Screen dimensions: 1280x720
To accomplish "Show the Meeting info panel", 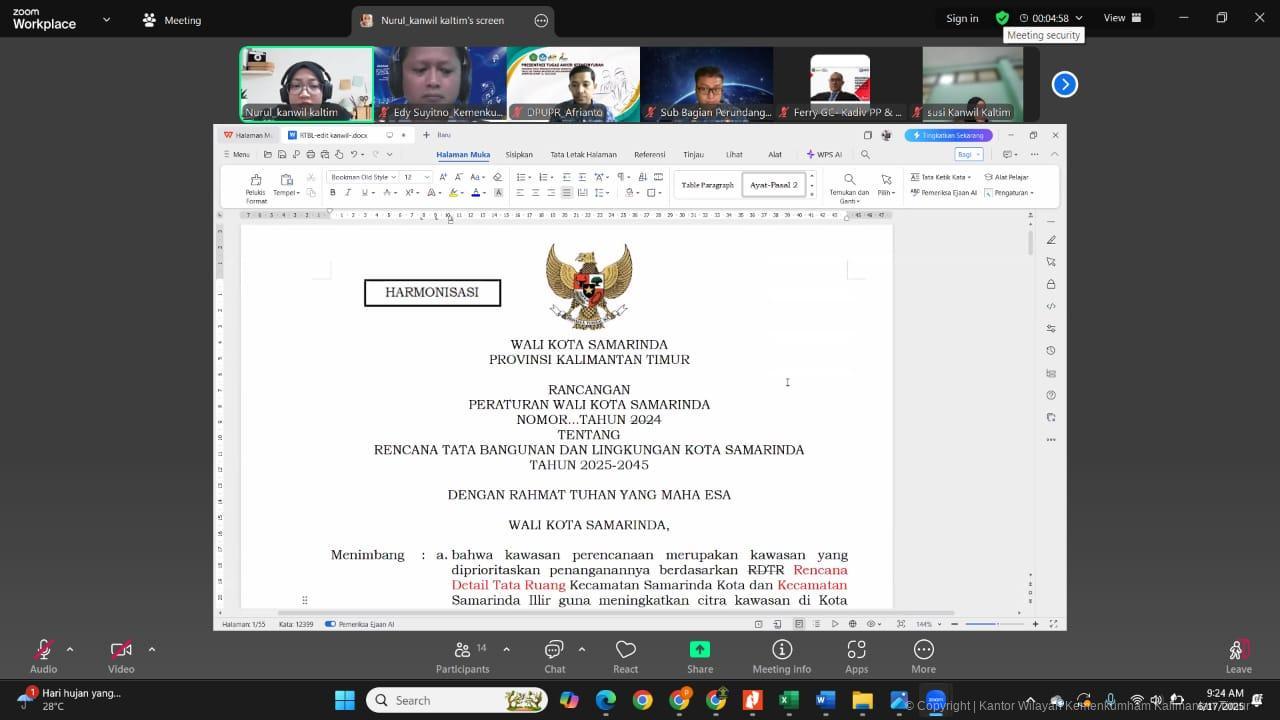I will pyautogui.click(x=782, y=650).
